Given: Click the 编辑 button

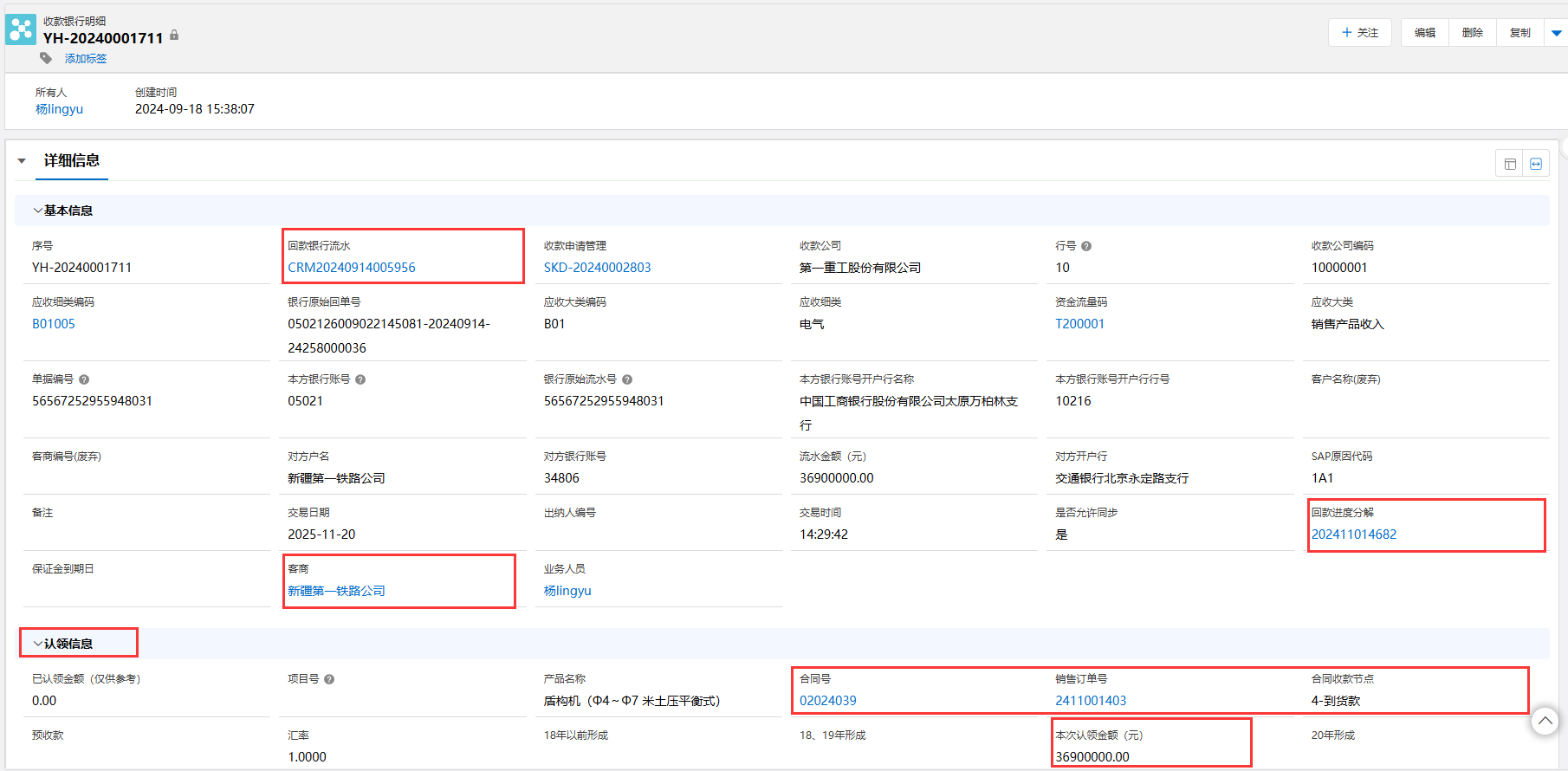Looking at the screenshot, I should 1424,33.
